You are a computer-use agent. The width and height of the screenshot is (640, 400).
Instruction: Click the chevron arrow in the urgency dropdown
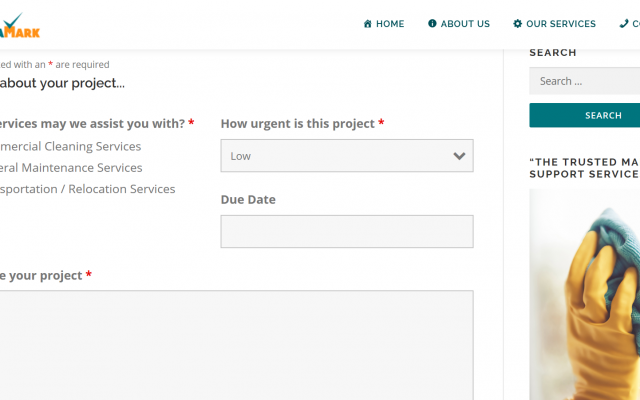[x=459, y=156]
